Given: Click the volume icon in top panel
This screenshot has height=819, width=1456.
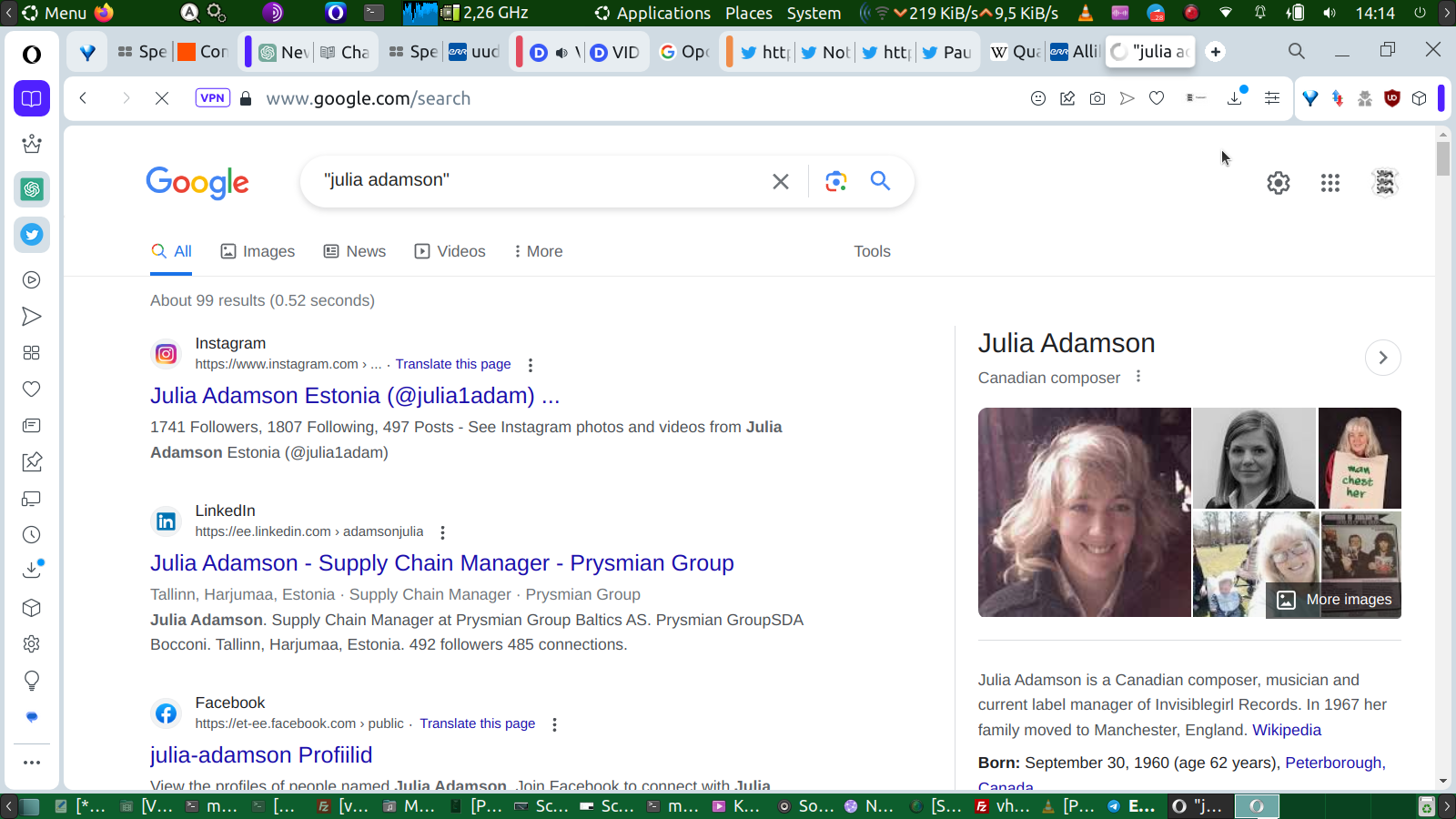Looking at the screenshot, I should pyautogui.click(x=1330, y=13).
